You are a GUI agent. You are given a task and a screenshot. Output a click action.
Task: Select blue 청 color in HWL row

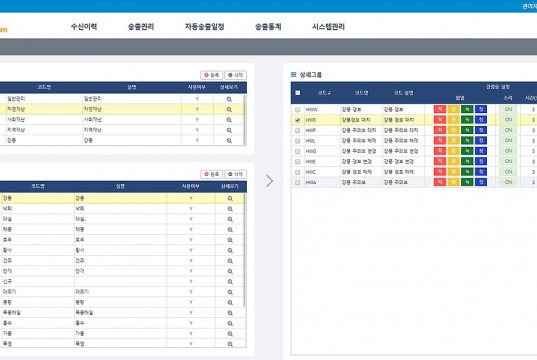pyautogui.click(x=481, y=140)
